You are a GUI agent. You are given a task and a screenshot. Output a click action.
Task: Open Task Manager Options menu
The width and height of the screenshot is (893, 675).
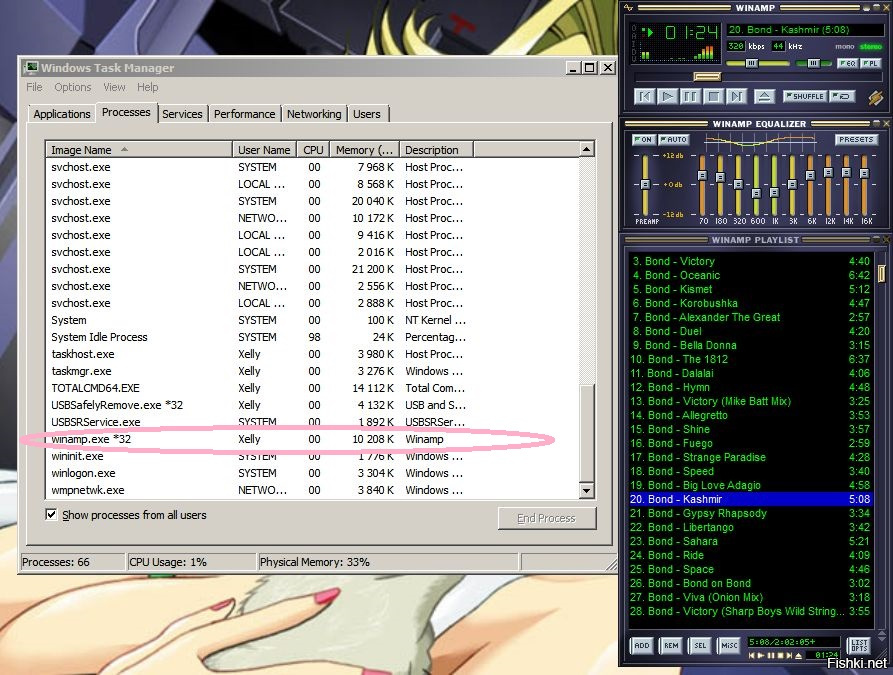(x=72, y=87)
